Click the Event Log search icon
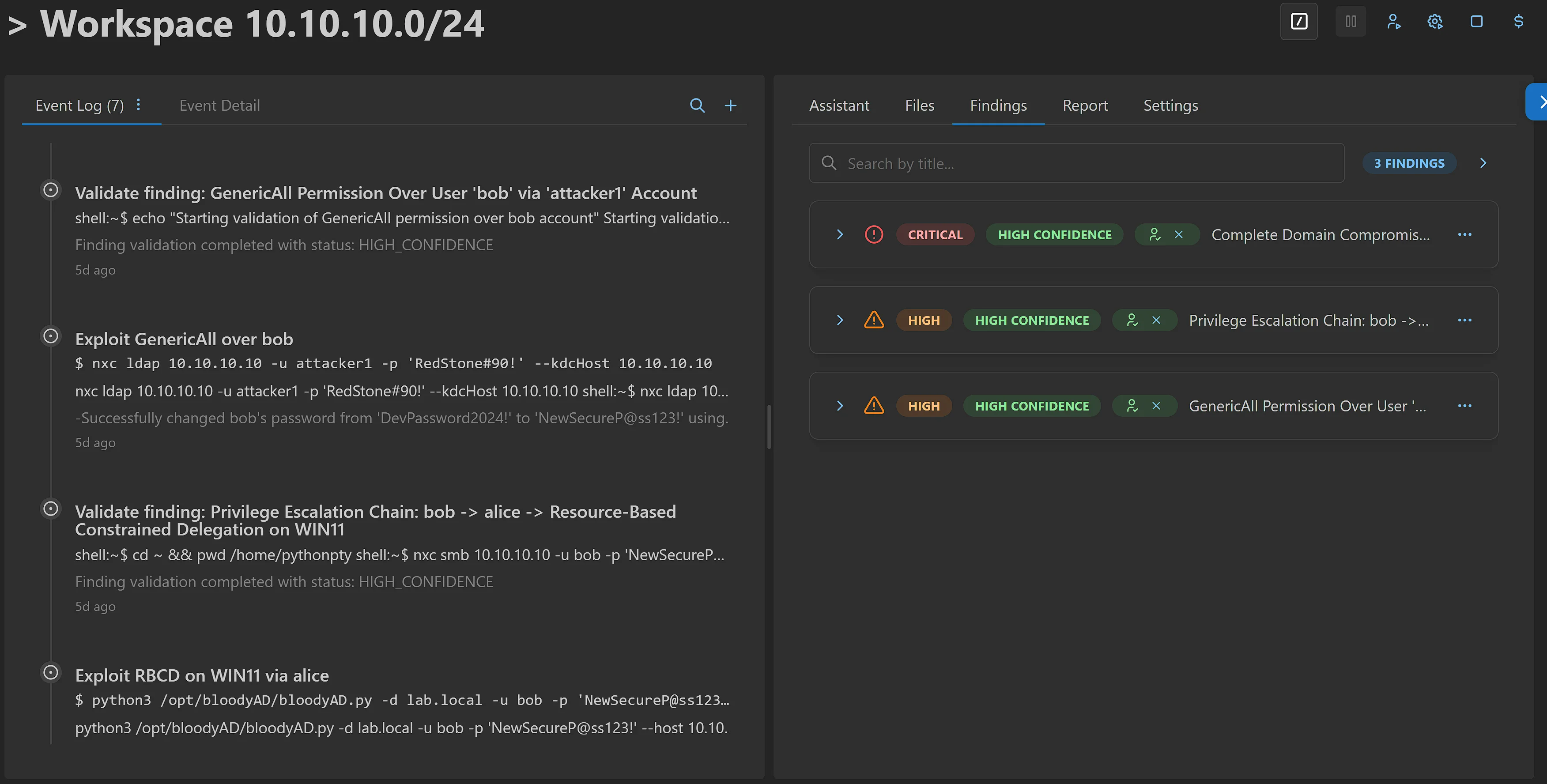 [697, 106]
